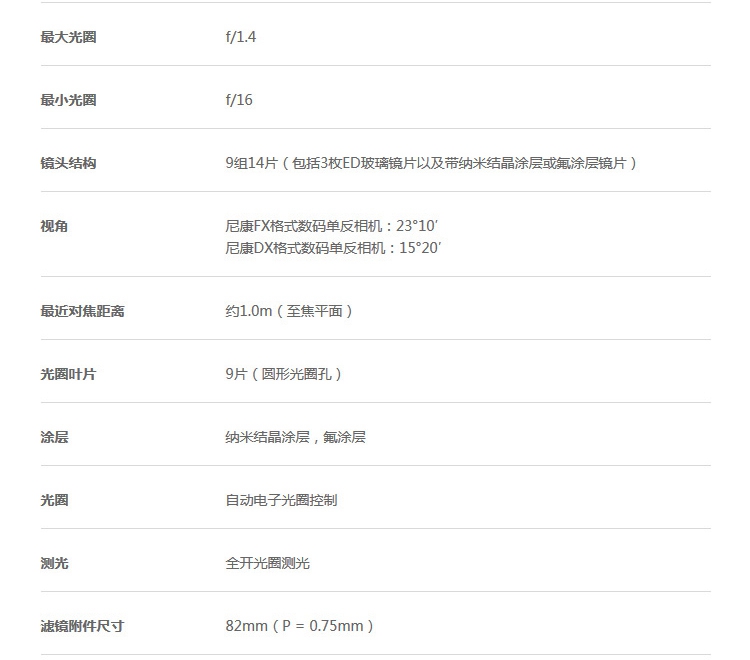Viewport: 750px width, 660px height.
Task: Select the 自动电子光圈控制 value
Action: (281, 500)
